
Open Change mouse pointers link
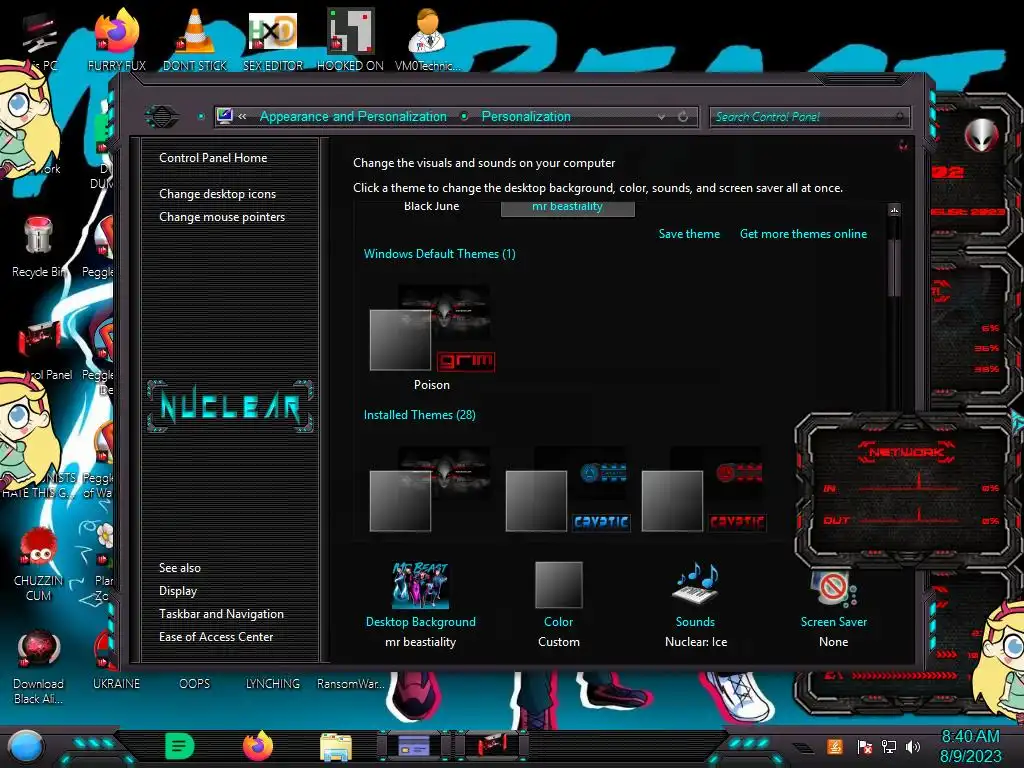tap(222, 217)
